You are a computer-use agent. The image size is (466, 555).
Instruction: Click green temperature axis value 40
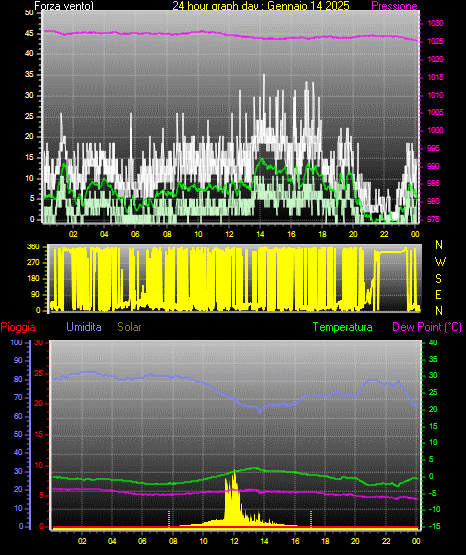(433, 342)
